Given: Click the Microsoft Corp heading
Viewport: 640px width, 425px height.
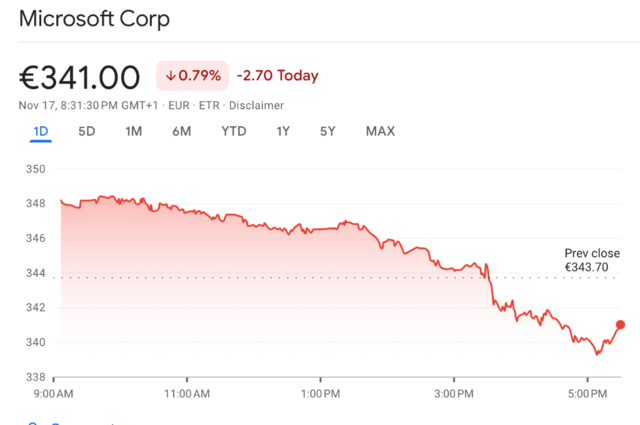Looking at the screenshot, I should coord(94,19).
